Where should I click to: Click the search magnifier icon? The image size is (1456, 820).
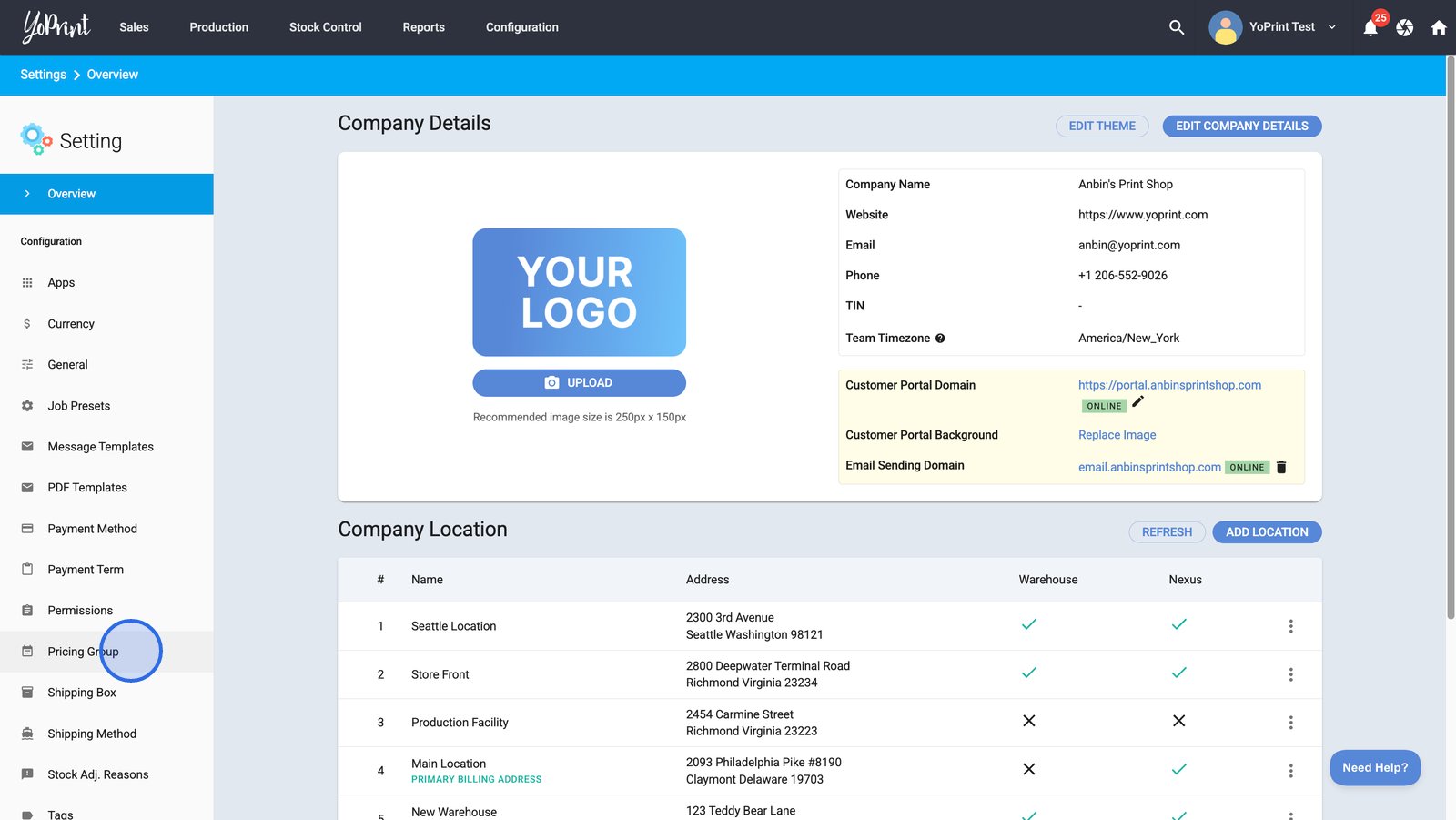point(1177,27)
